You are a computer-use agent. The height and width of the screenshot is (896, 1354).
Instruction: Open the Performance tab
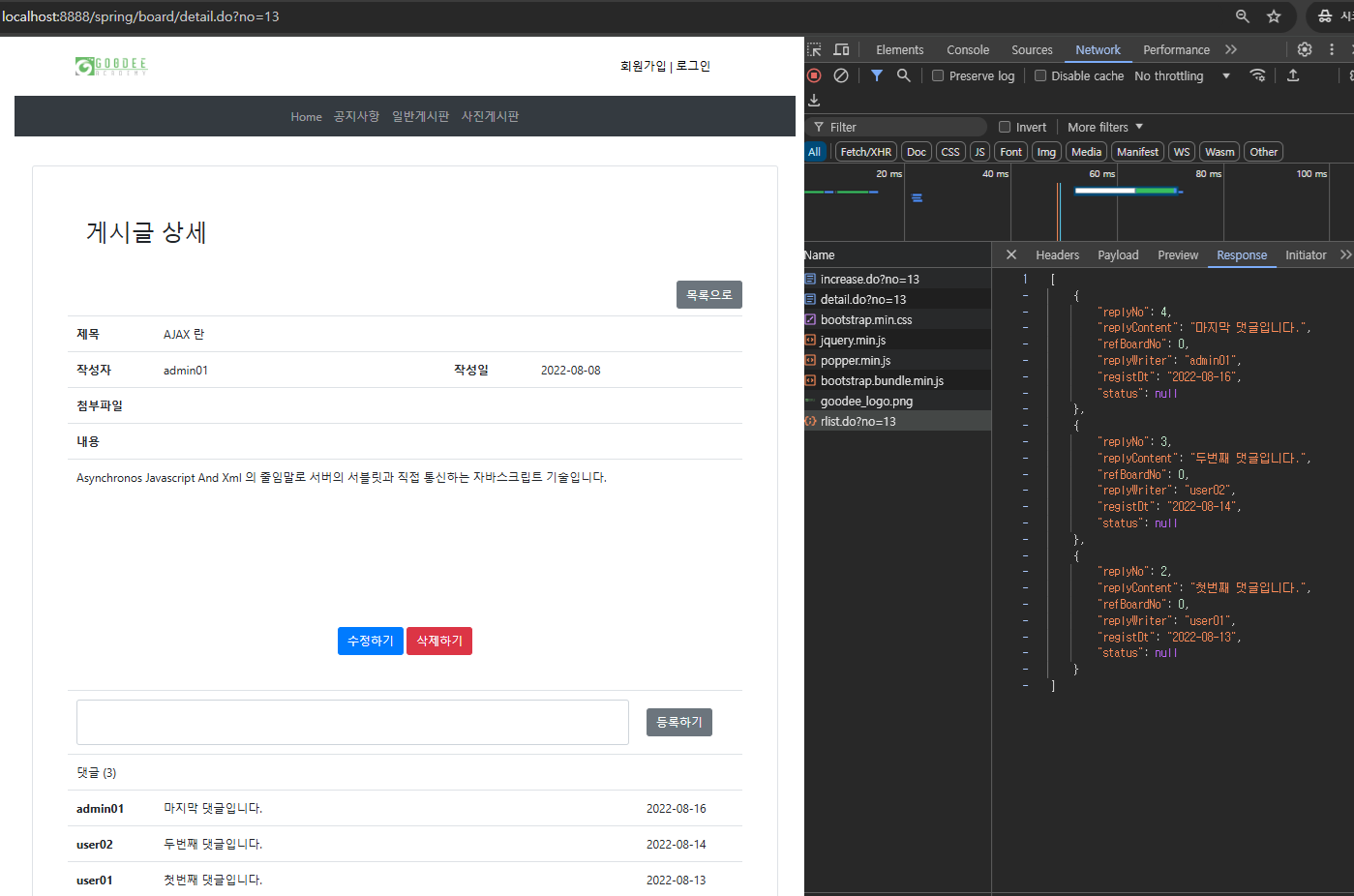1176,49
